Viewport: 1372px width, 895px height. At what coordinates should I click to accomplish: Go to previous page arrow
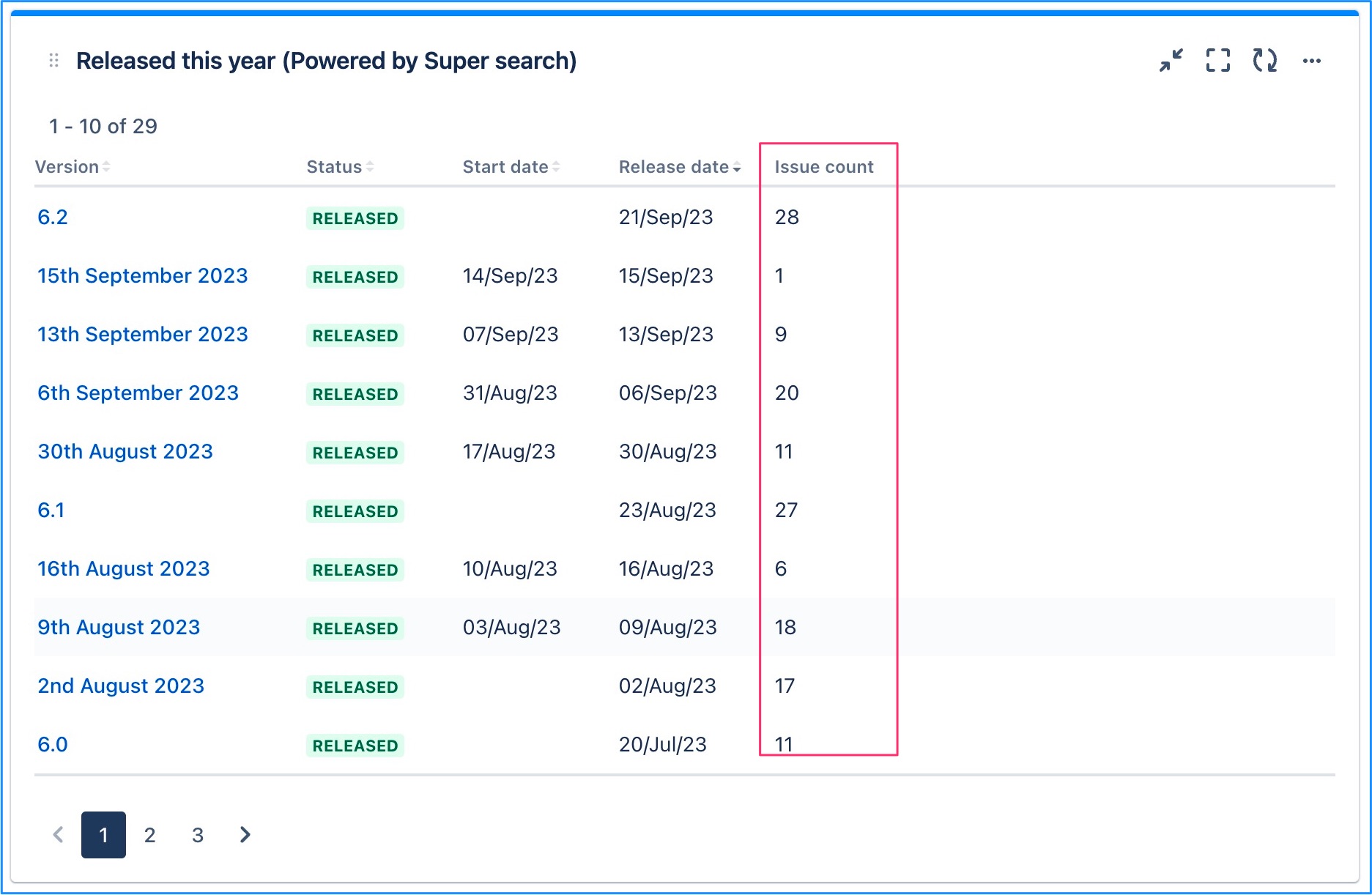coord(59,834)
